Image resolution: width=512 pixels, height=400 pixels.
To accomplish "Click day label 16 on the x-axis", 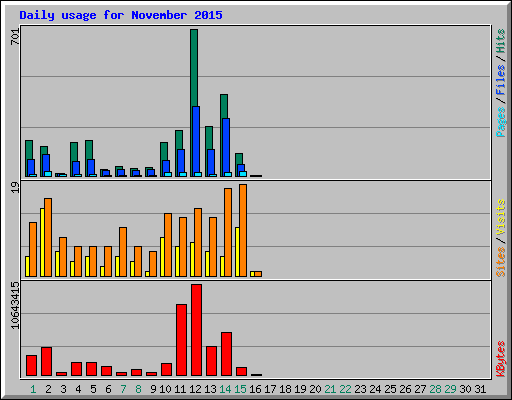I will 255,389.
